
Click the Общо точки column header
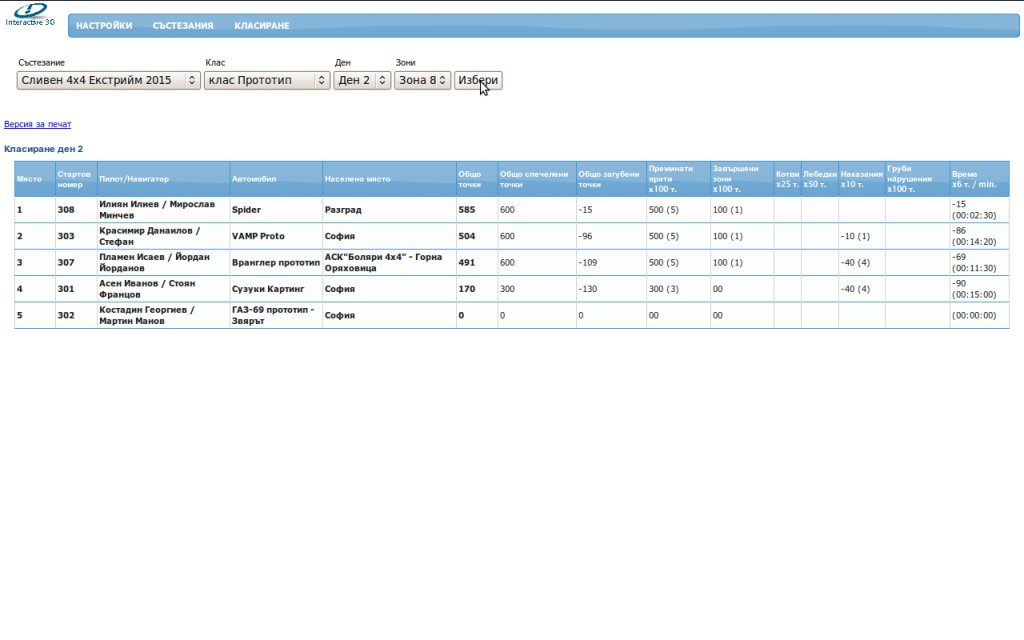(477, 179)
